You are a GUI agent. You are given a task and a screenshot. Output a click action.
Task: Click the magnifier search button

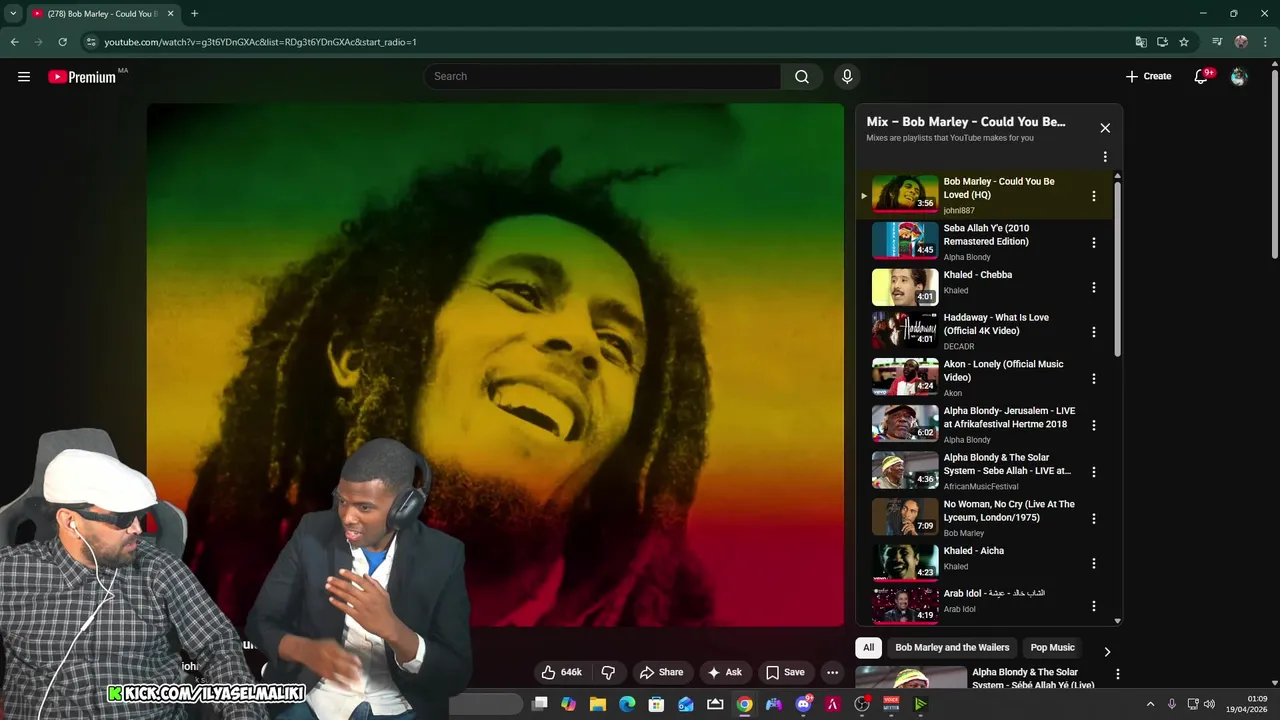[802, 76]
